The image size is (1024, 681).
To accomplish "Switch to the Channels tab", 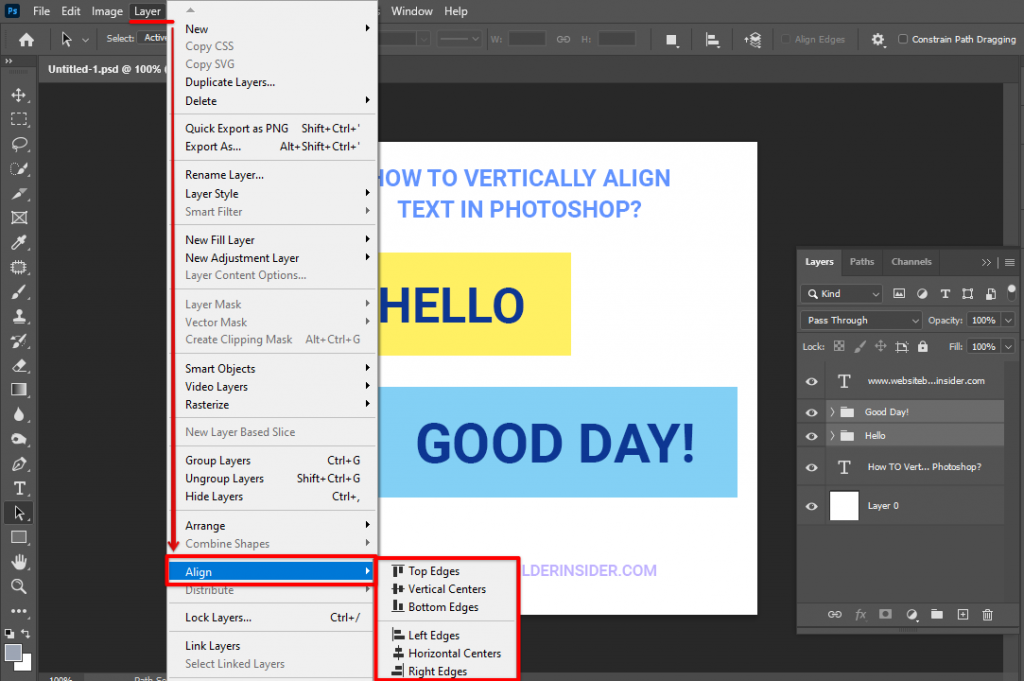I will [x=911, y=261].
